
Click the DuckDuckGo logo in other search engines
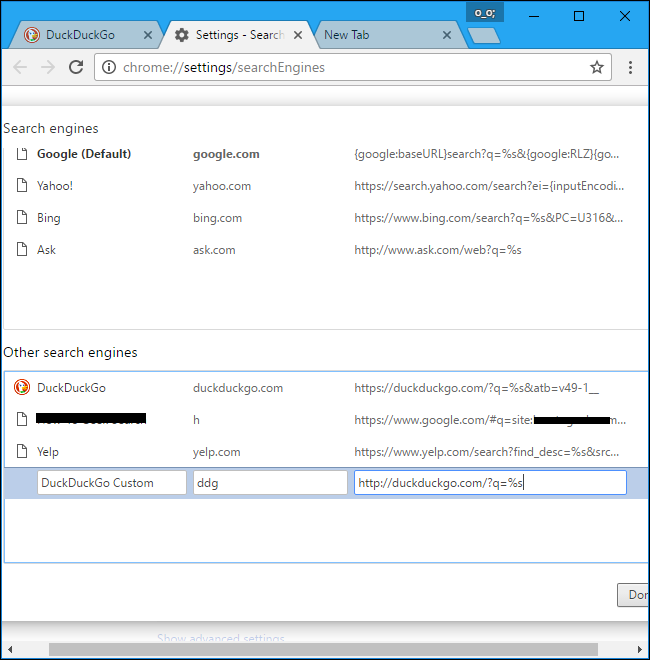pyautogui.click(x=22, y=387)
